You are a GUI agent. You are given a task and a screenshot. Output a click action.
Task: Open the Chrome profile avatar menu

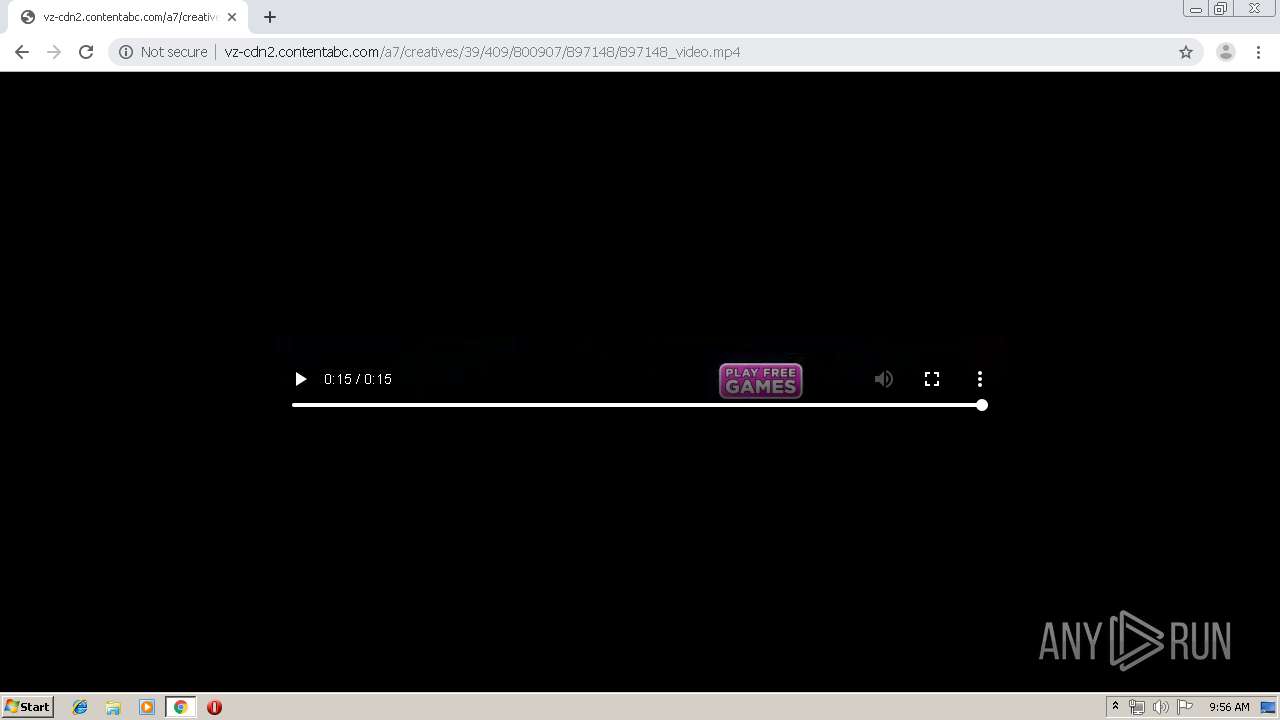(x=1226, y=52)
